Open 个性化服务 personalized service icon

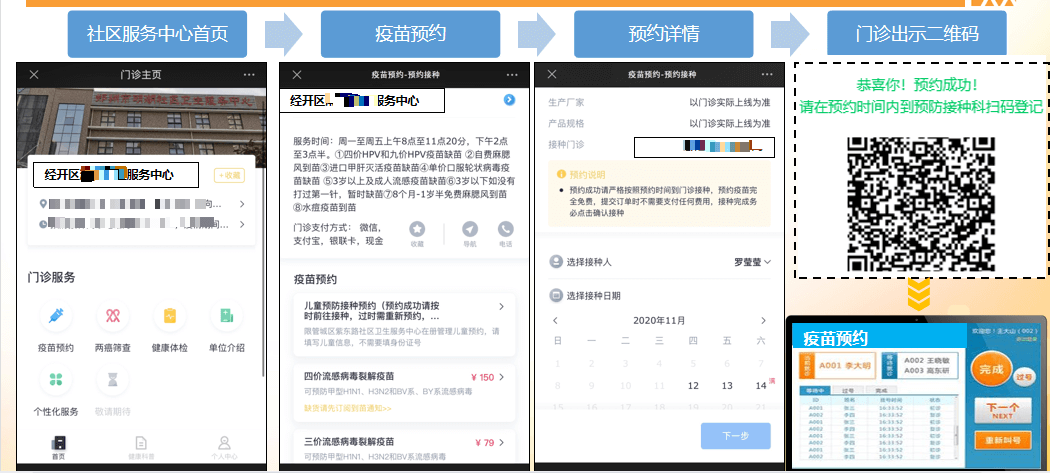click(x=56, y=381)
